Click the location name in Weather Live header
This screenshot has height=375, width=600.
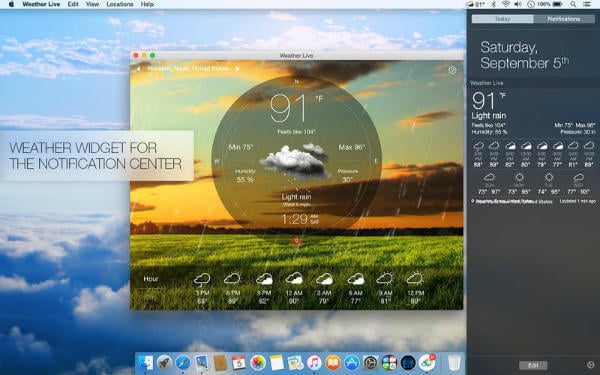tap(188, 69)
